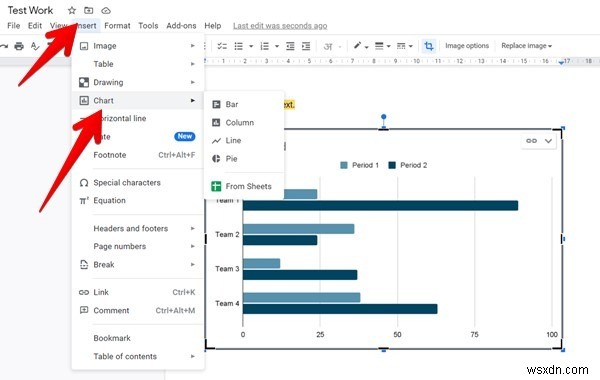Choose Link from Insert menu
The image size is (600, 380).
[137, 292]
